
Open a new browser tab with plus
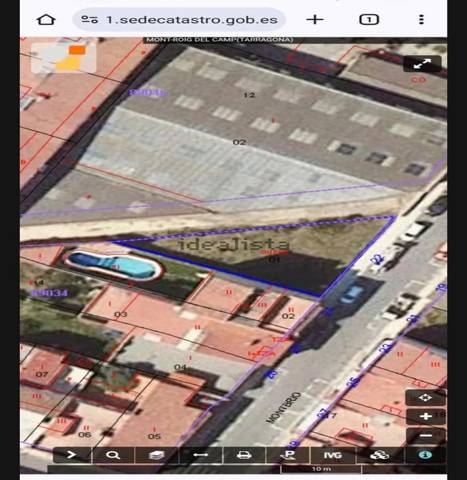coord(315,19)
